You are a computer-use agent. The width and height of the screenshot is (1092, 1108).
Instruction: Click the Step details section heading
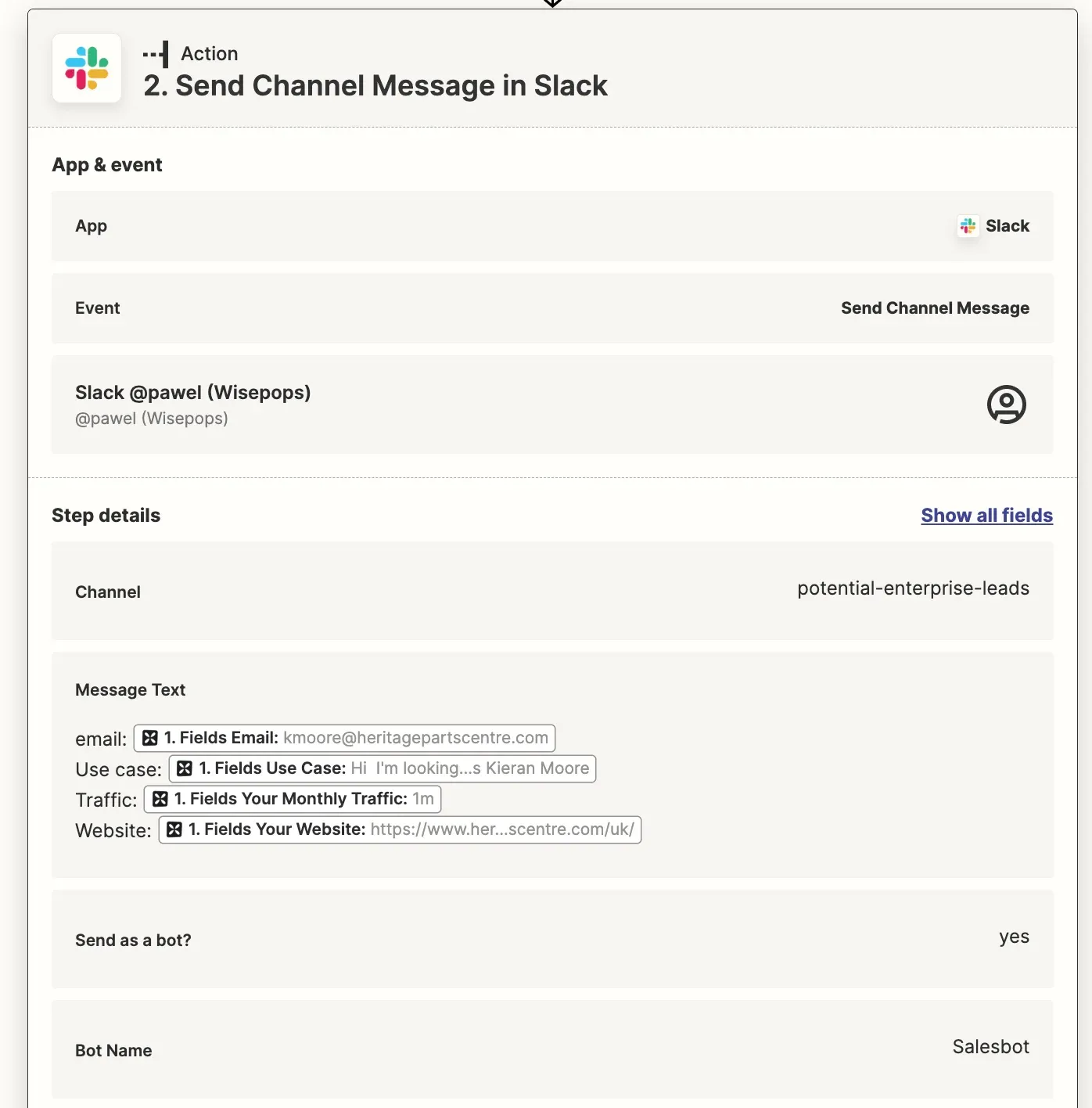coord(106,516)
